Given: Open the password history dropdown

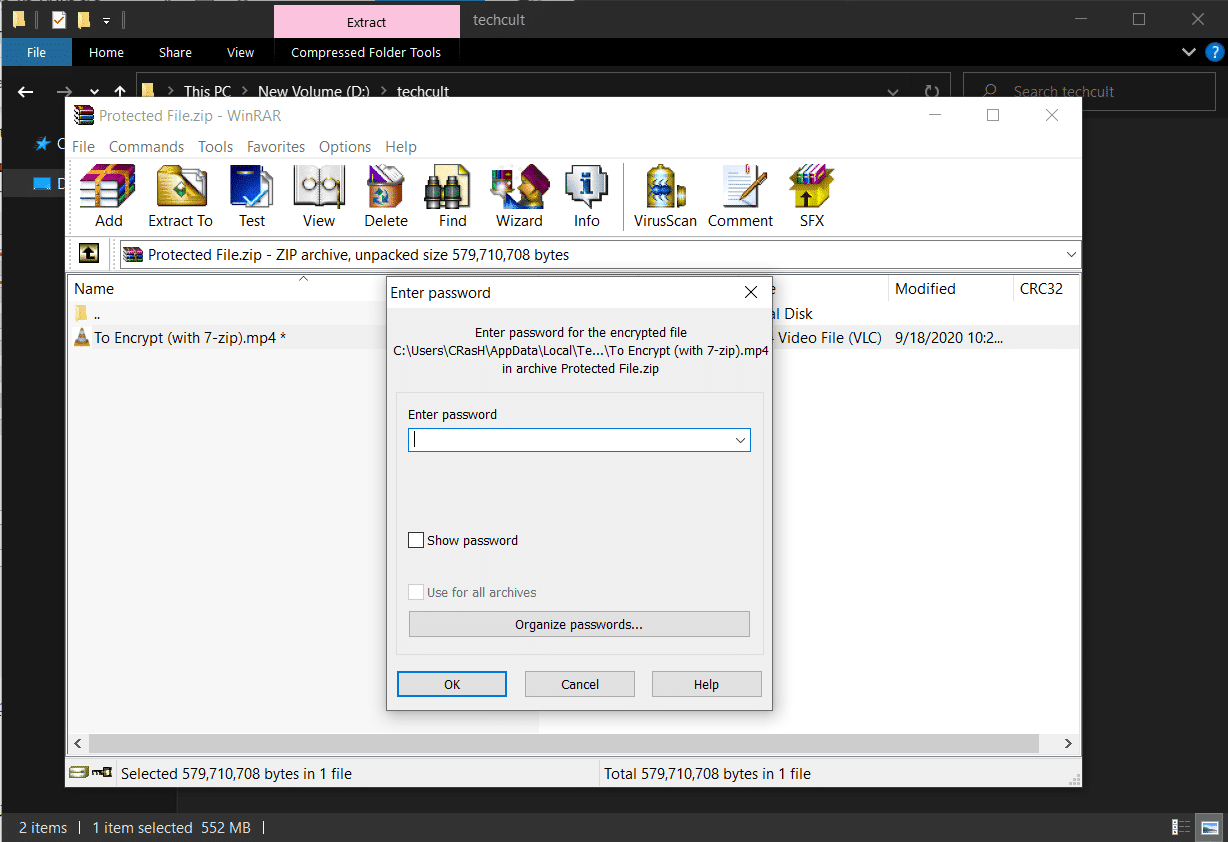Looking at the screenshot, I should (740, 440).
